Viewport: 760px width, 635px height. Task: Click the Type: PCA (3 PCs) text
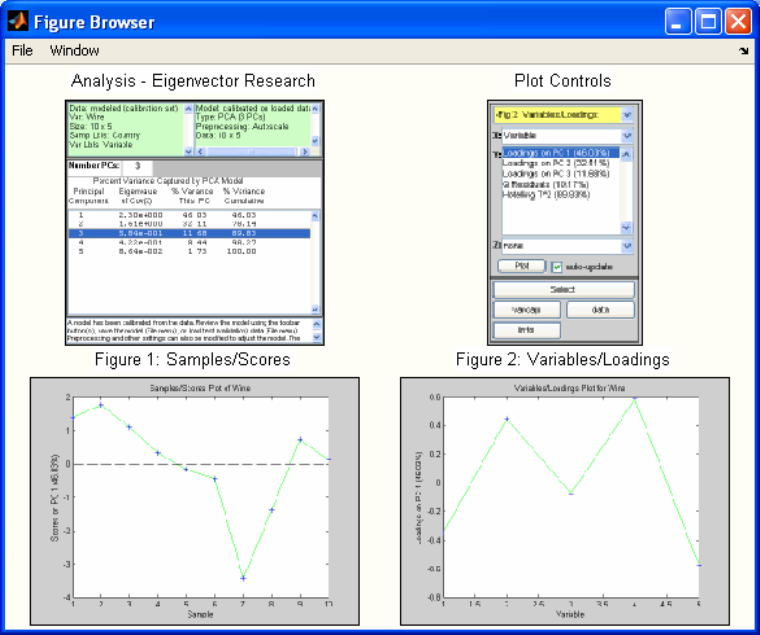[x=230, y=117]
